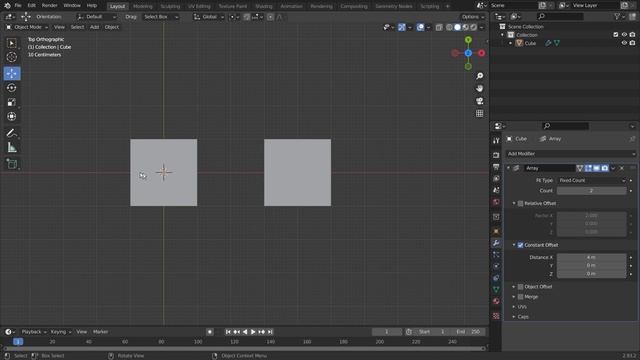Screen dimensions: 640x360
Task: Select the Transform tool
Action: click(12, 116)
